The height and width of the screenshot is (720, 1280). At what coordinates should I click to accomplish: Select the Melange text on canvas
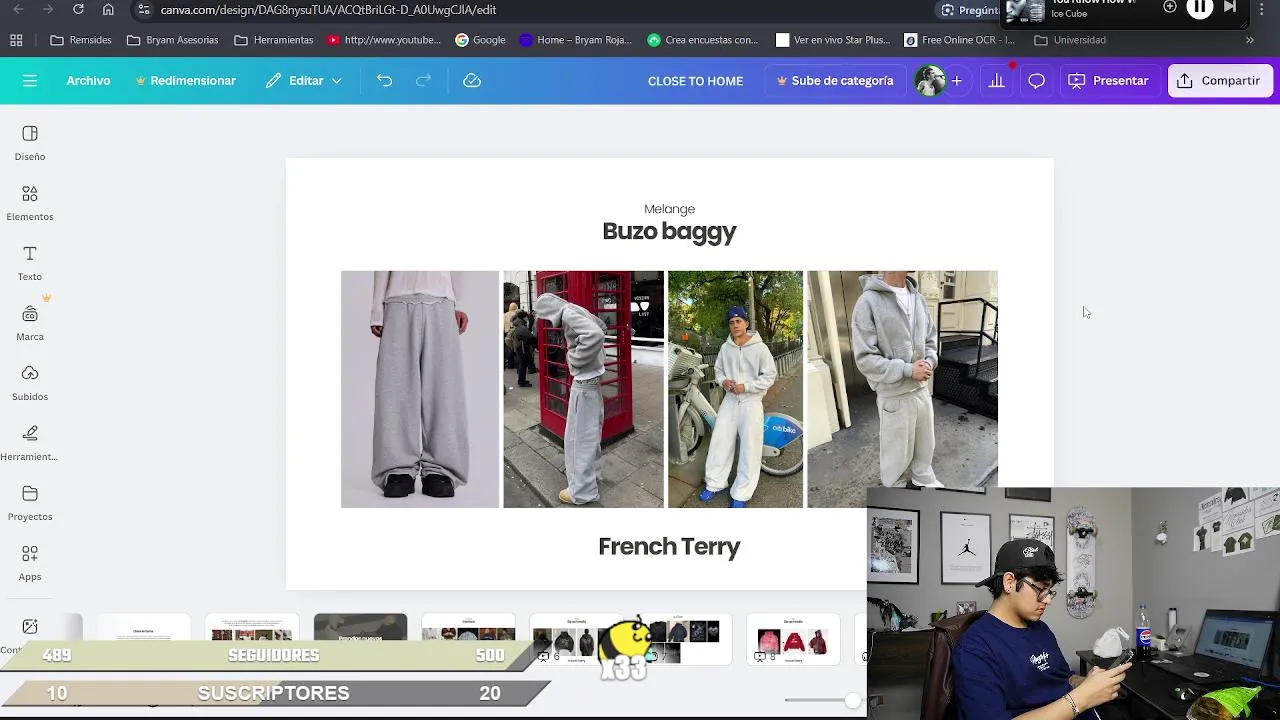[x=669, y=209]
